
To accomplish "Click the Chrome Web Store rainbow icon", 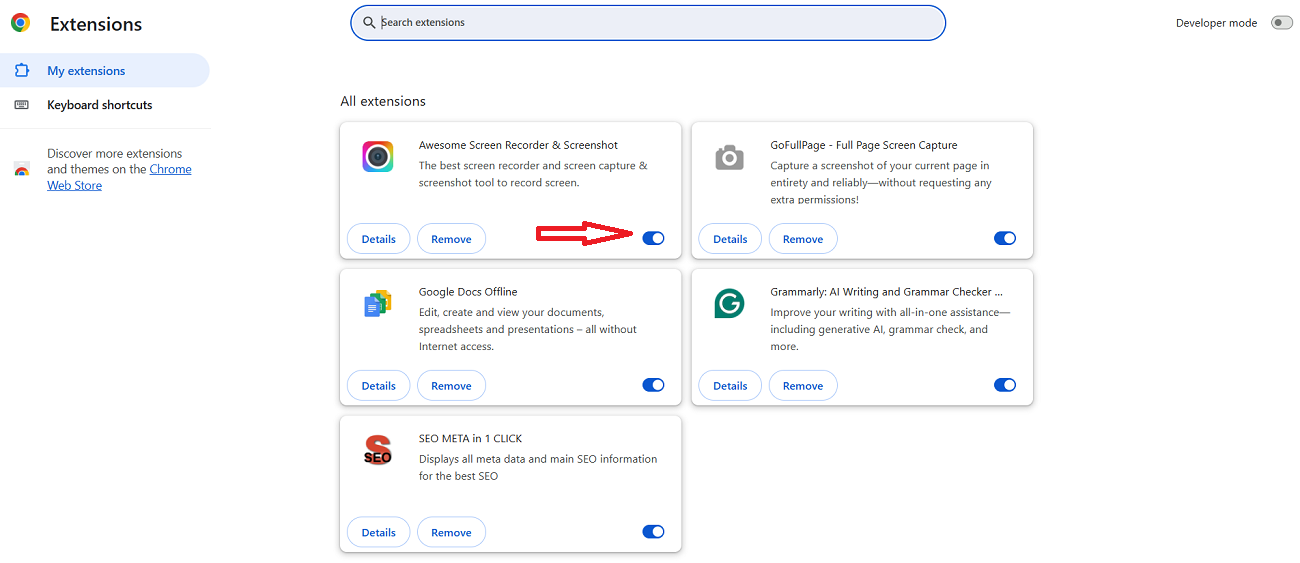I will coord(22,170).
